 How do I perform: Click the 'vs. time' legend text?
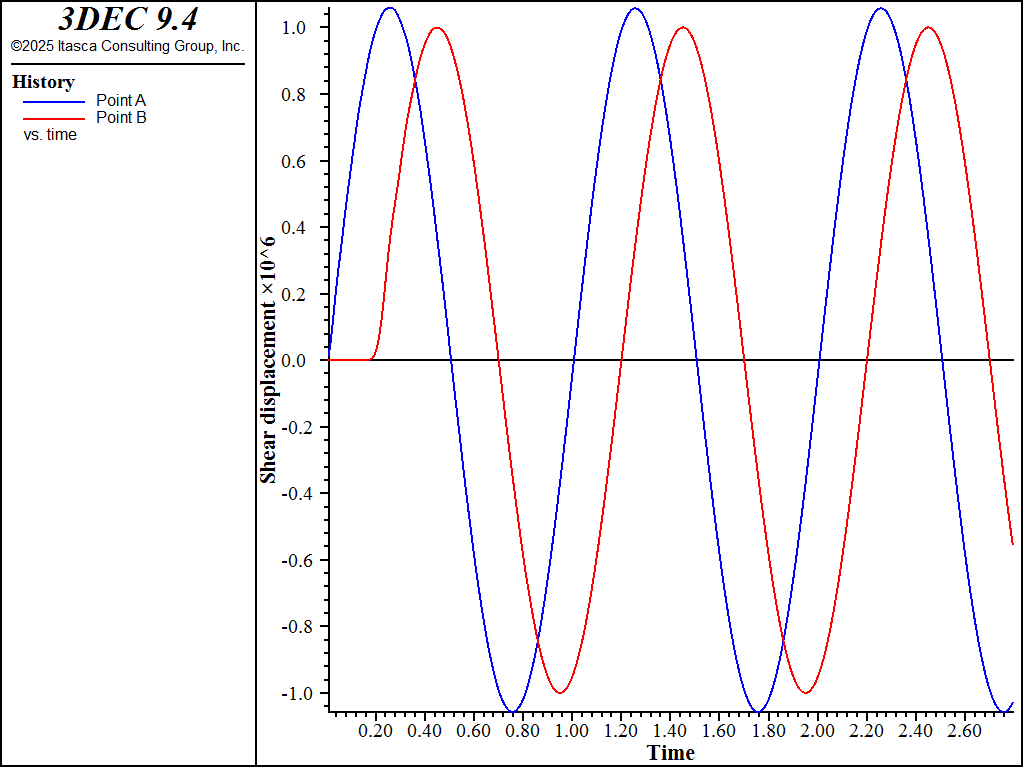pos(50,134)
